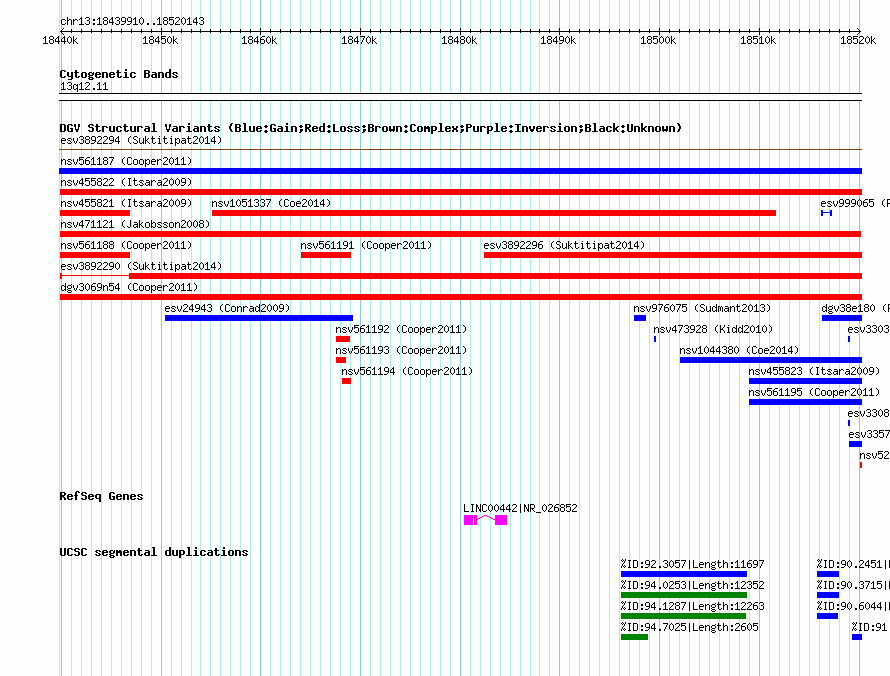Viewport: 890px width, 676px height.
Task: Click the 13q12.11 cytogenetic band label
Action: [x=84, y=86]
